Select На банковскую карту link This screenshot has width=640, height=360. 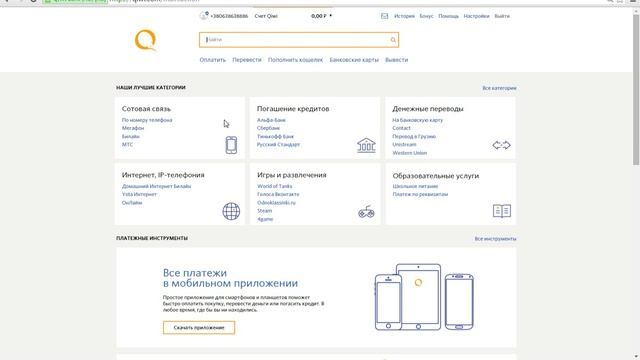(x=418, y=120)
